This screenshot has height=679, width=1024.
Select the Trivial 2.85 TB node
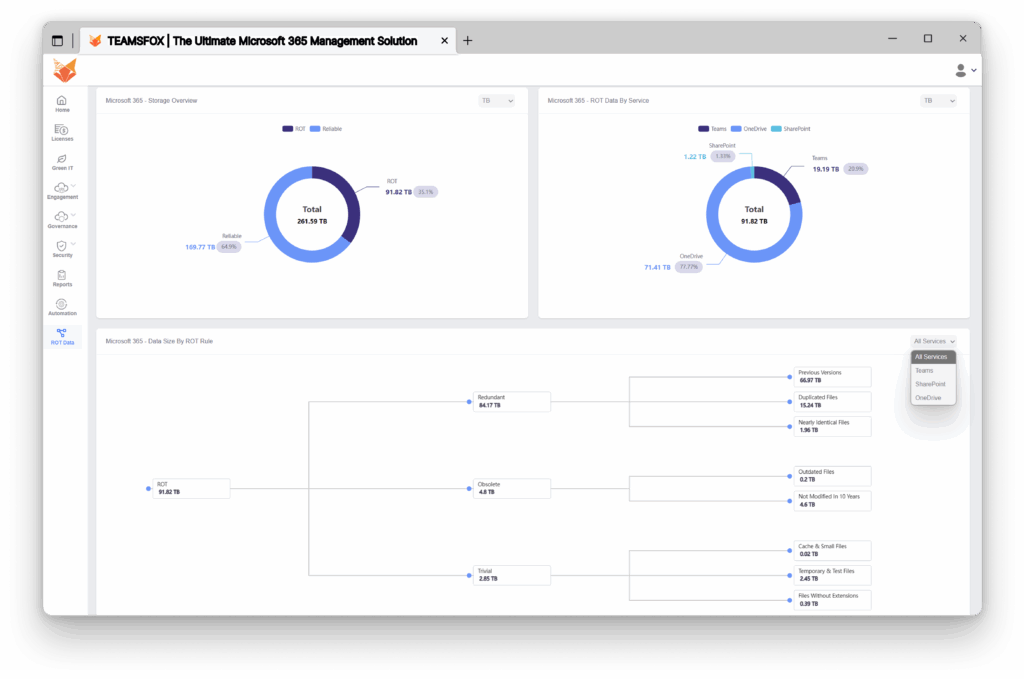(511, 575)
